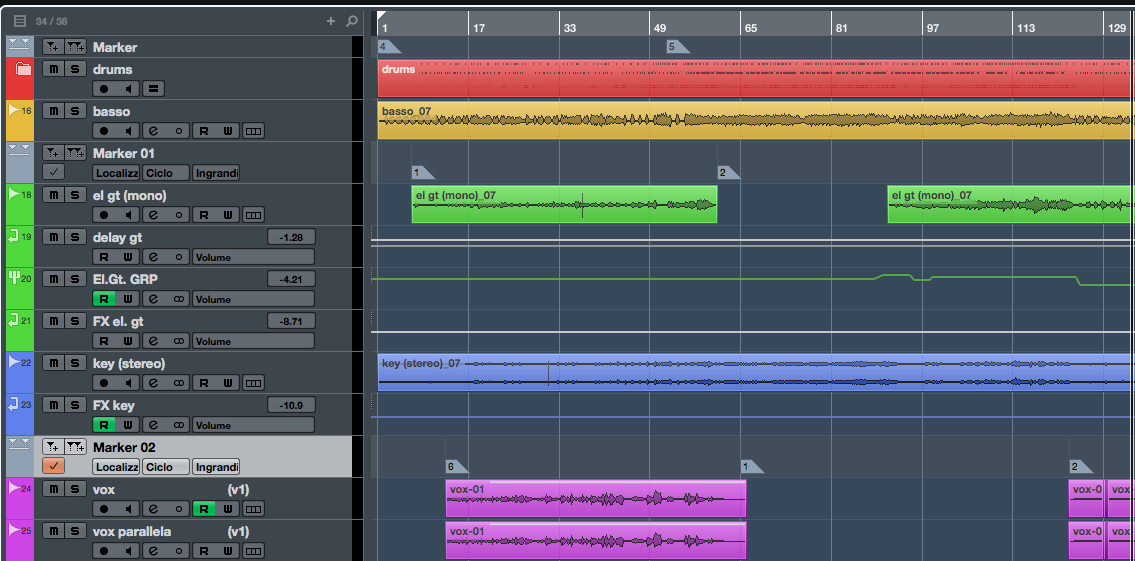Click bar 65 on the ruler
The image size is (1135, 561).
tap(751, 28)
